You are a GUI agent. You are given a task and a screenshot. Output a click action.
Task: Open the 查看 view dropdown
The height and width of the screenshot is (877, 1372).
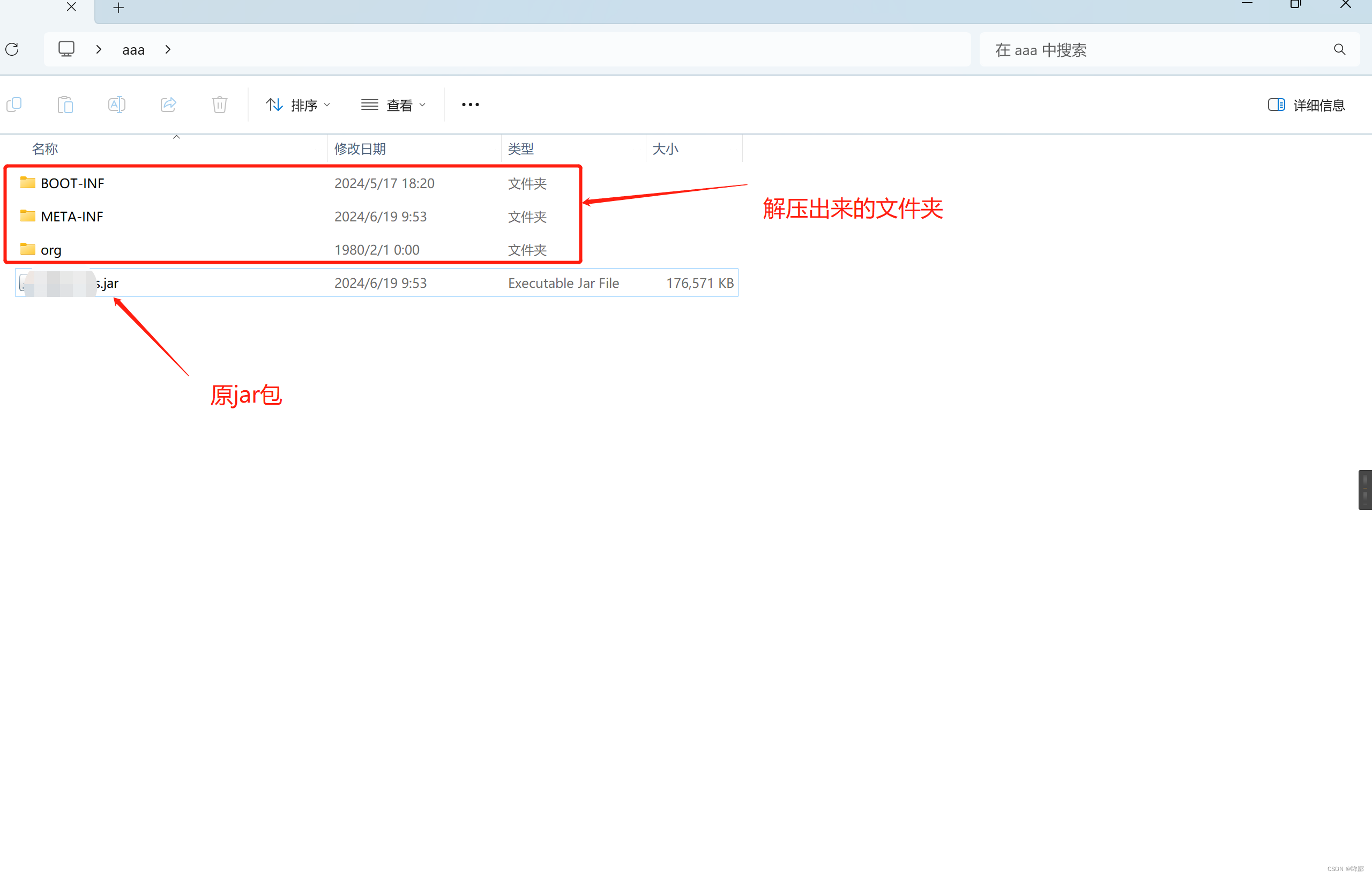393,105
